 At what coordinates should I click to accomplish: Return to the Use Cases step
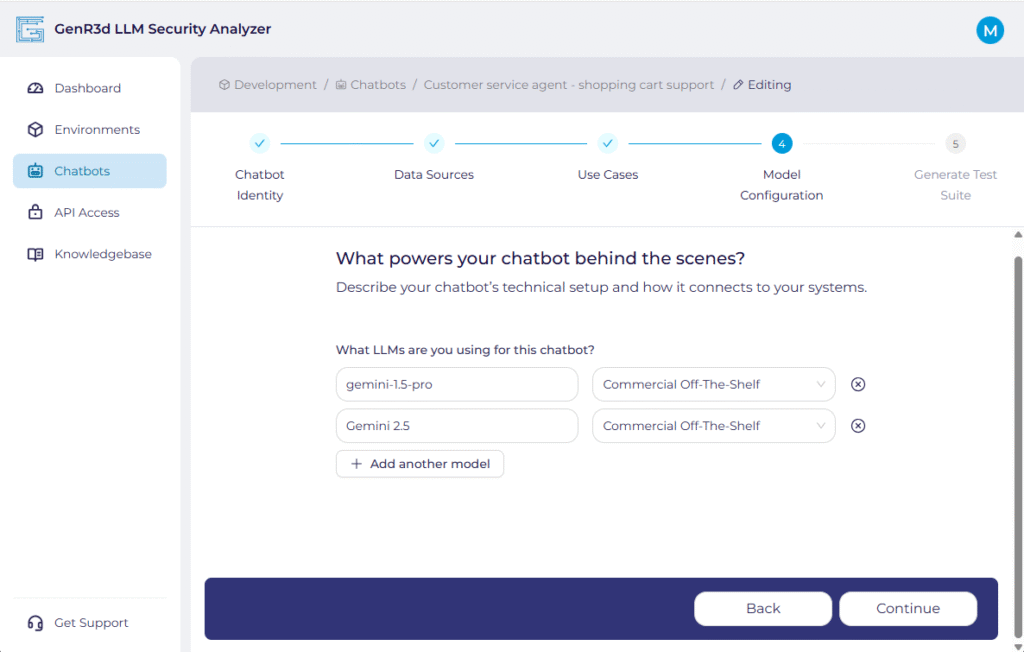pos(607,144)
